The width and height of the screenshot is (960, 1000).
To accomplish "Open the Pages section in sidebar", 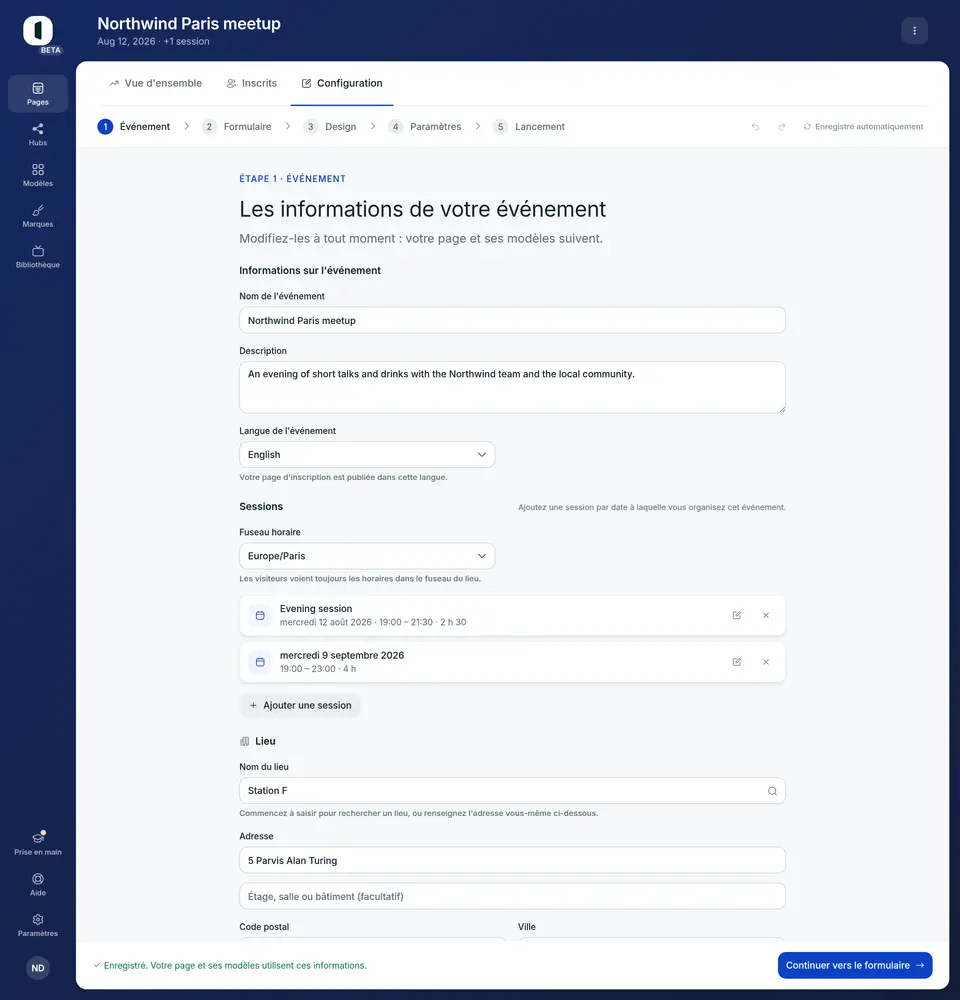I will coord(38,93).
